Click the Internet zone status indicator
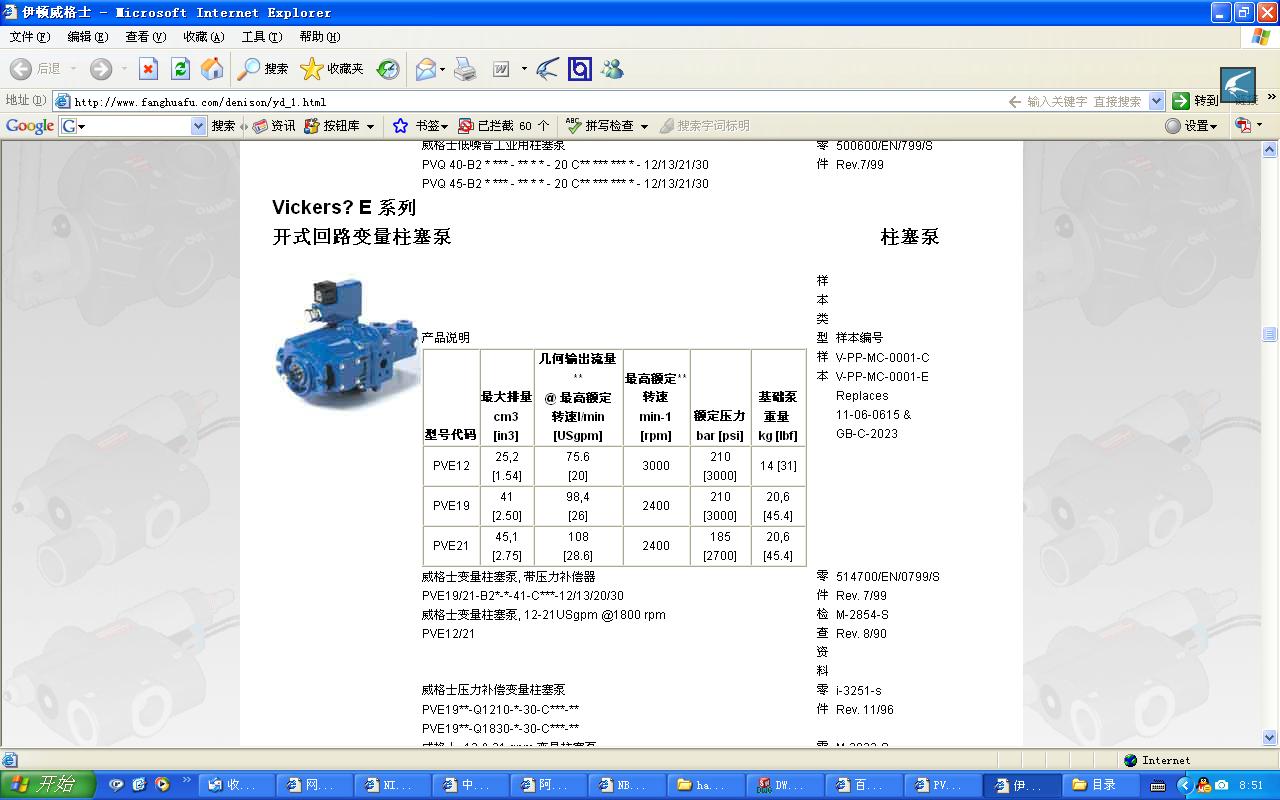Viewport: 1280px width, 800px height. [x=1157, y=760]
